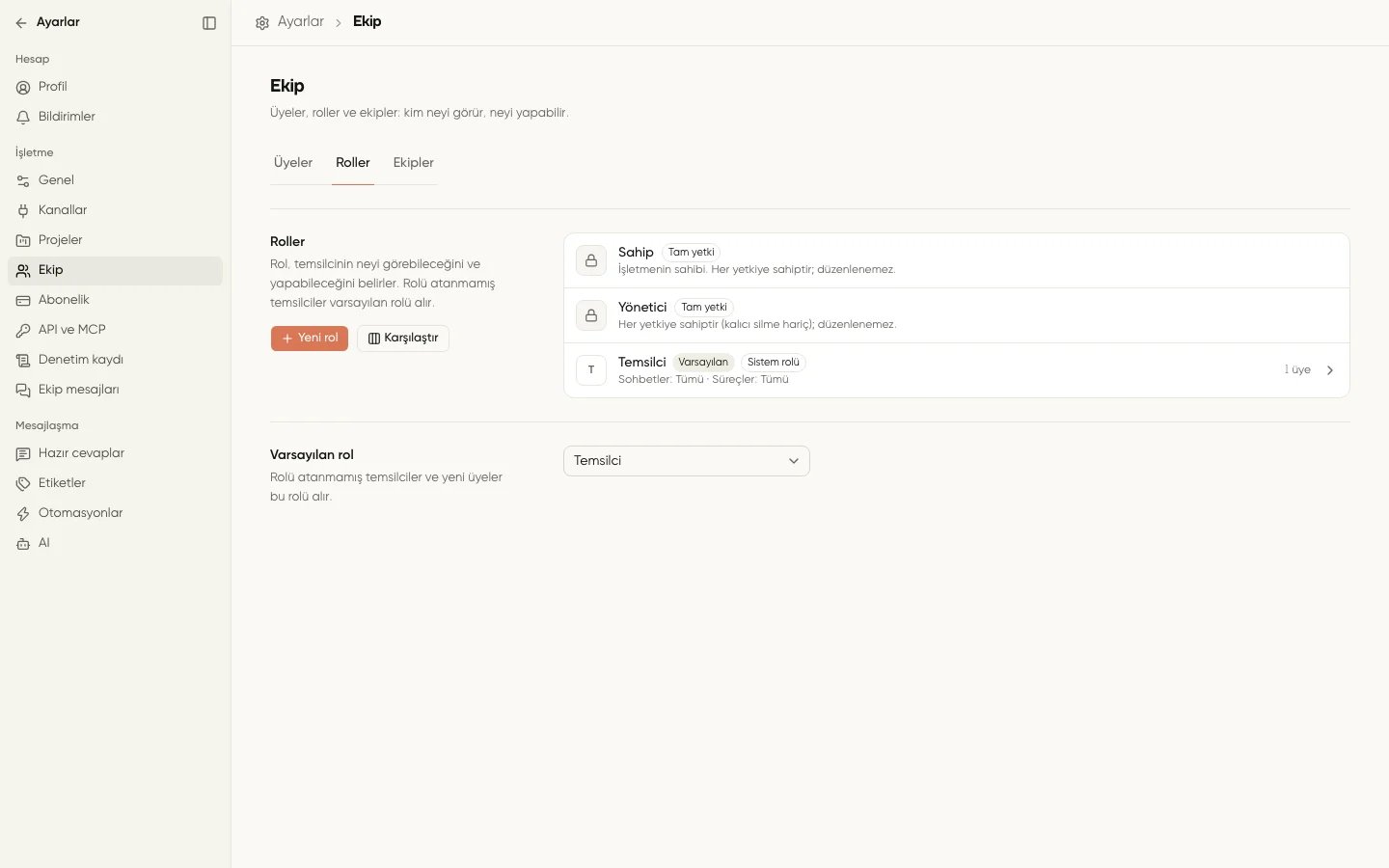
Task: Click the T avatar of Temsilci role
Action: point(591,370)
